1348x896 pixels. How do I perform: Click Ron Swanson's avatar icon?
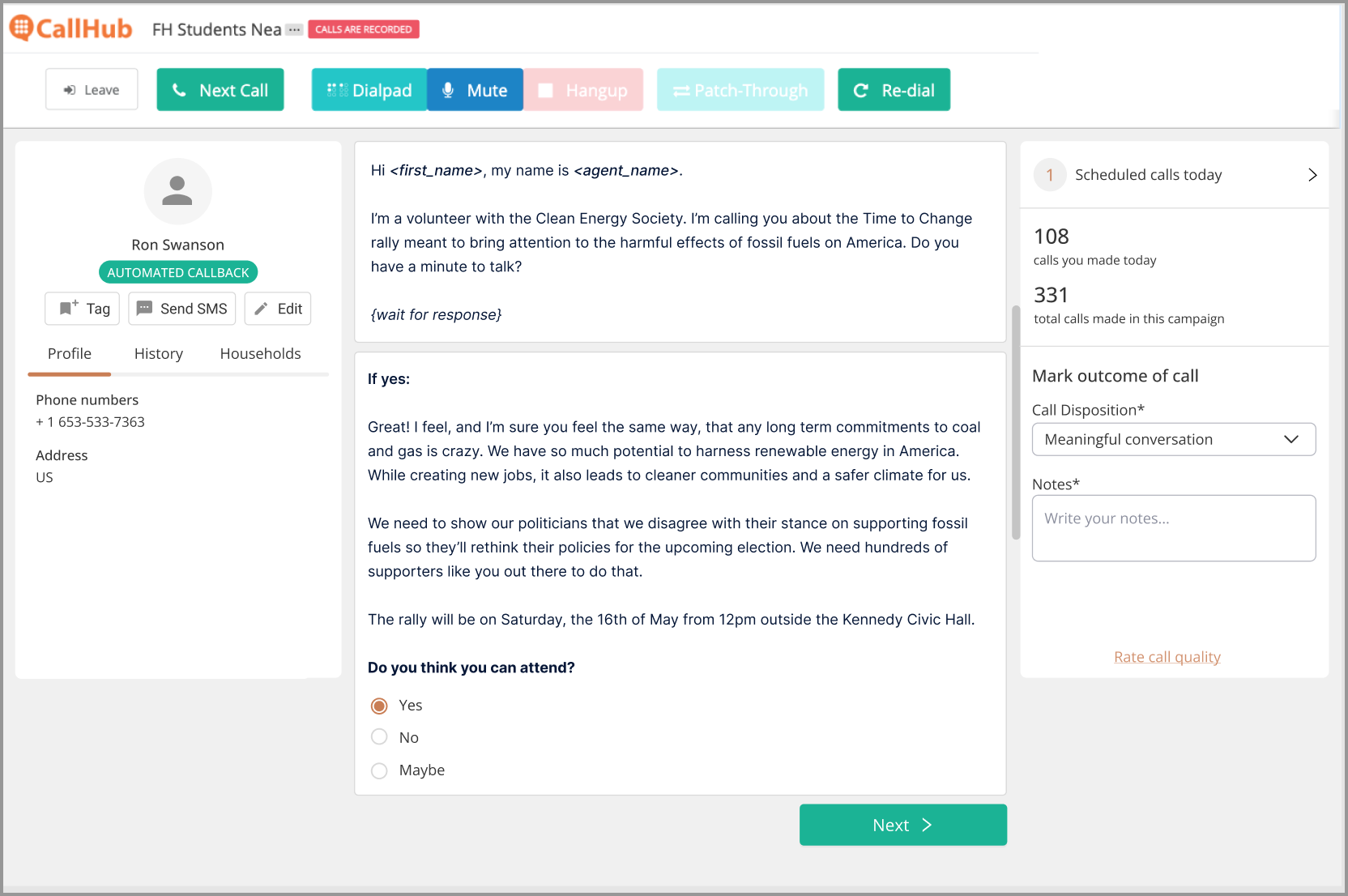[x=177, y=191]
